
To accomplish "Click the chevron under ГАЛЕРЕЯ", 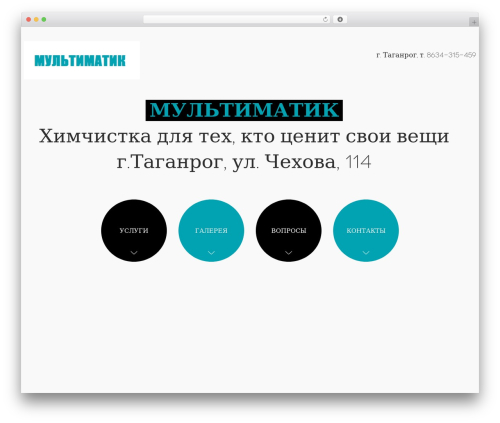I will (211, 253).
